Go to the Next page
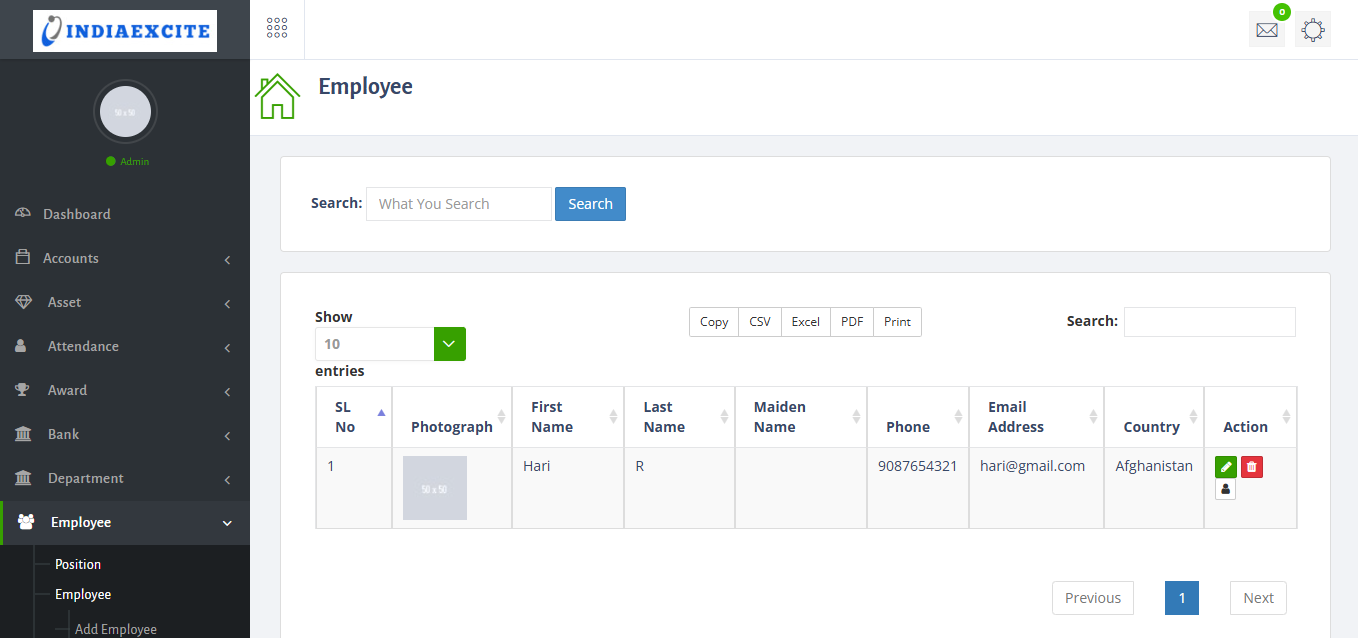1358x638 pixels. (1258, 598)
